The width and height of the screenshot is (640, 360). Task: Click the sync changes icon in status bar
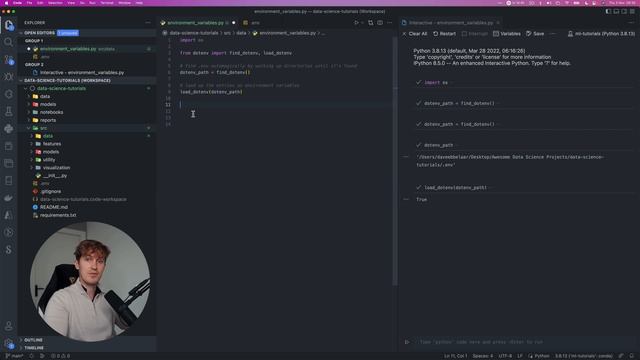31,356
